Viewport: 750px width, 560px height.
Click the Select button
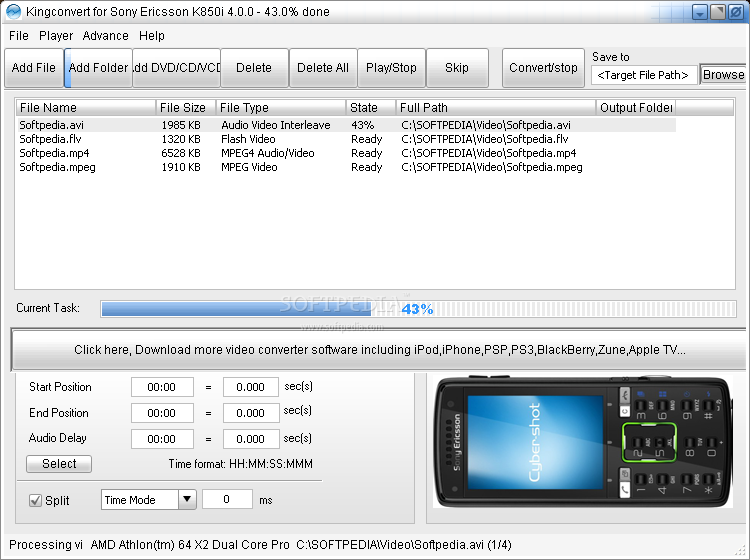pos(59,464)
